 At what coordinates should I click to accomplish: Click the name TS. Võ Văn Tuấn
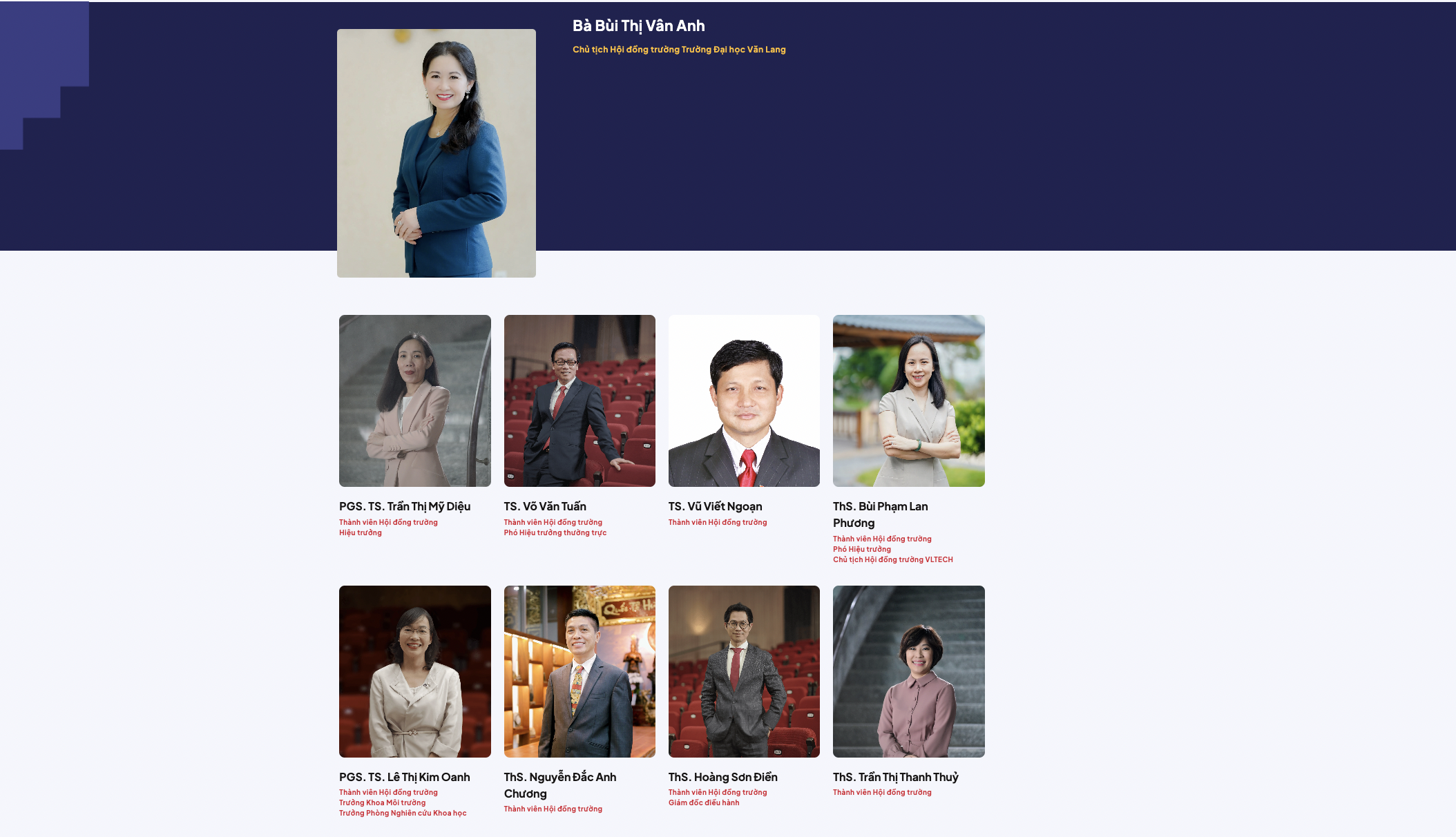[545, 506]
